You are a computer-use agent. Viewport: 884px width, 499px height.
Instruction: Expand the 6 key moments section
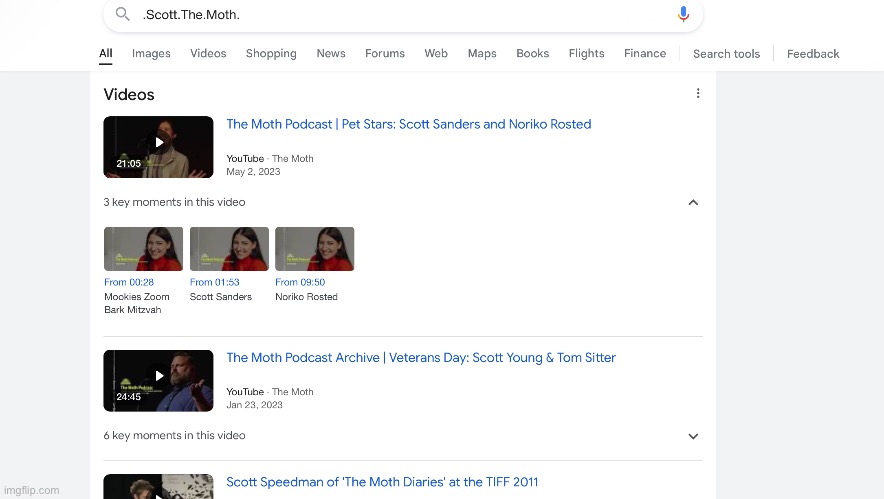pos(693,436)
